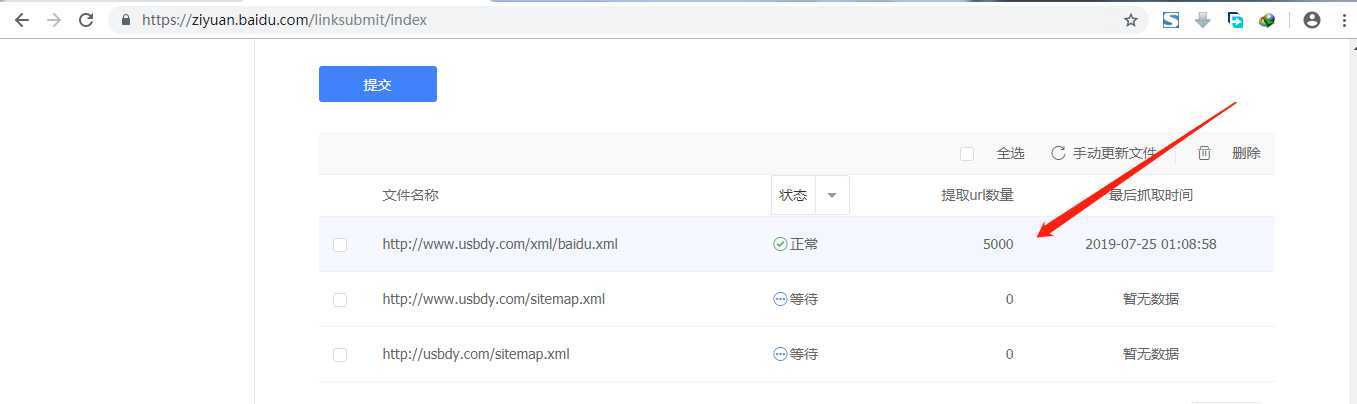Click the 5000 url count value
Screen dimensions: 1357x404
coord(998,244)
